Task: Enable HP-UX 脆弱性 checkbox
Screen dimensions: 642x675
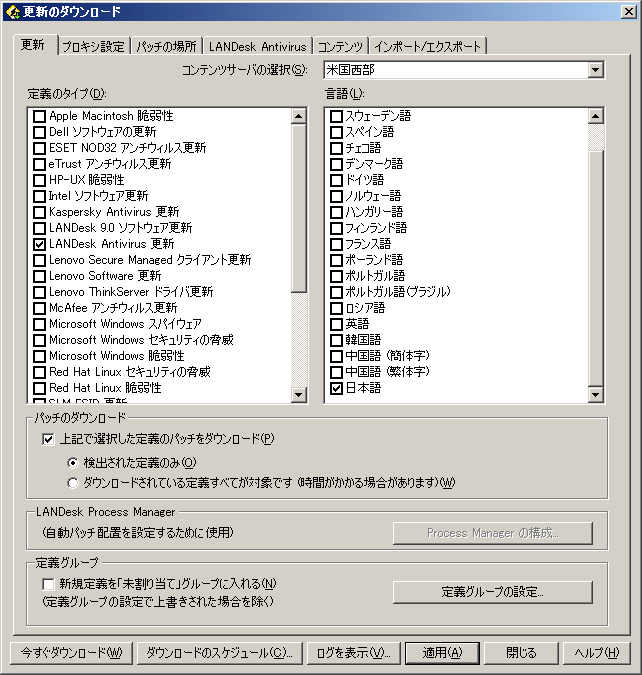Action: coord(39,180)
